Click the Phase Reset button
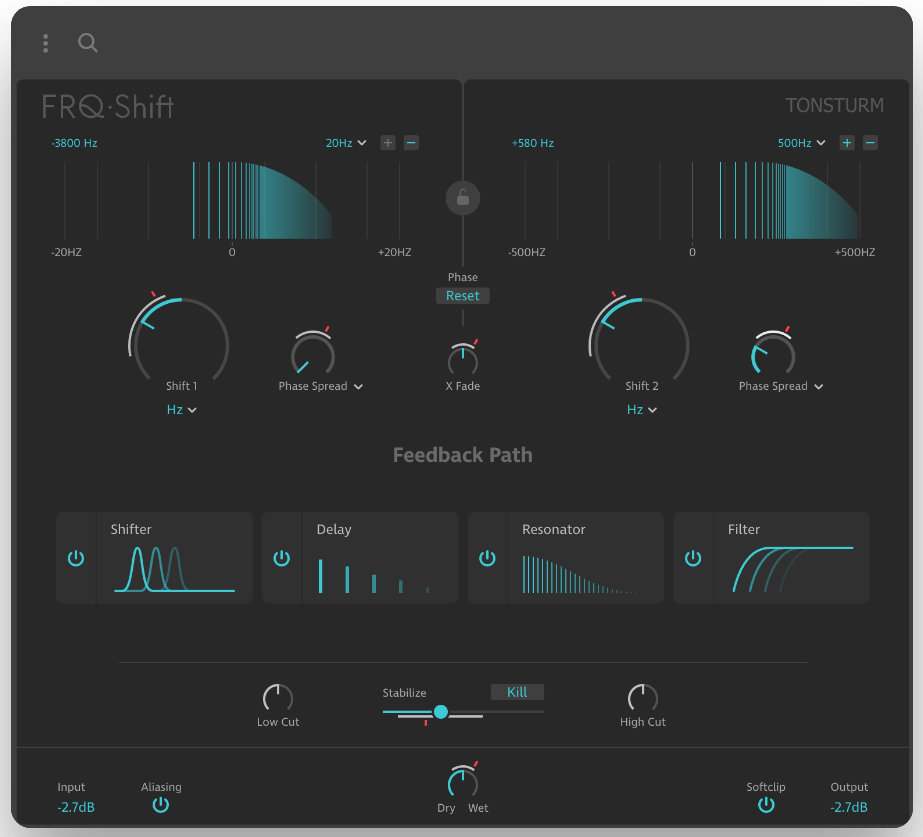This screenshot has width=923, height=837. click(463, 296)
